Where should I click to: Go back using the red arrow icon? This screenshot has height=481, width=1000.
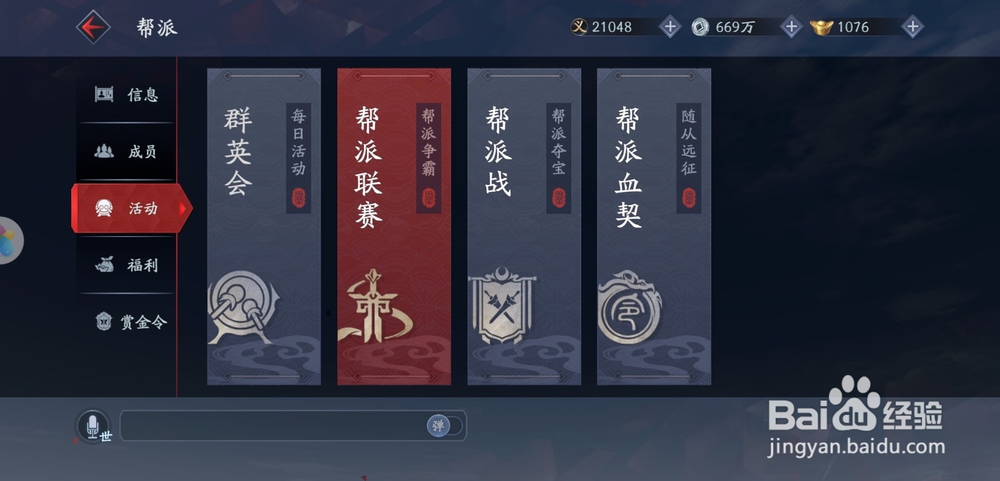point(93,27)
